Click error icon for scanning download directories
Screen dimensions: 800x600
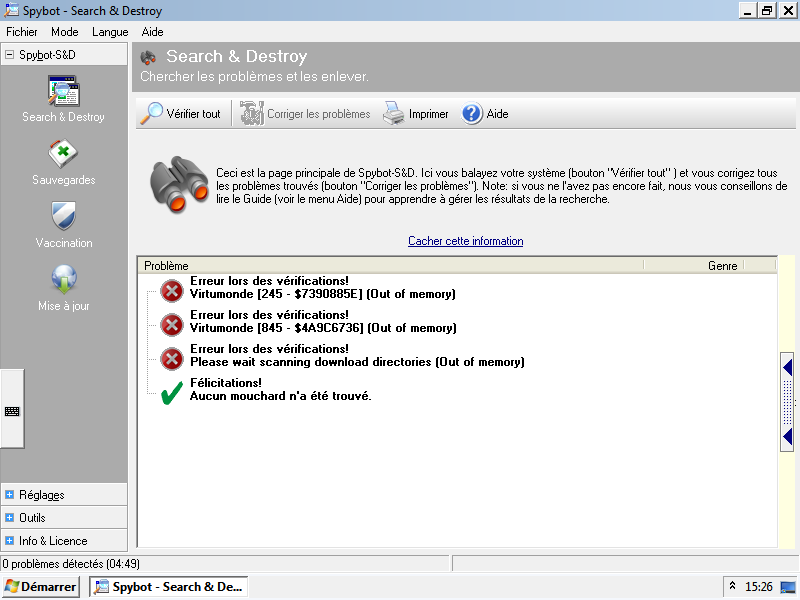point(172,359)
